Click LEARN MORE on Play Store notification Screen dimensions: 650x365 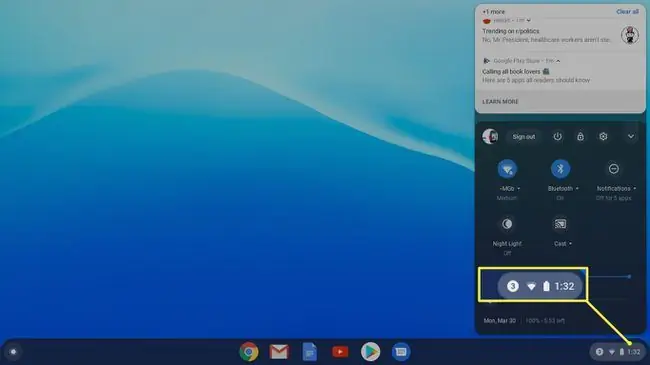tap(500, 102)
